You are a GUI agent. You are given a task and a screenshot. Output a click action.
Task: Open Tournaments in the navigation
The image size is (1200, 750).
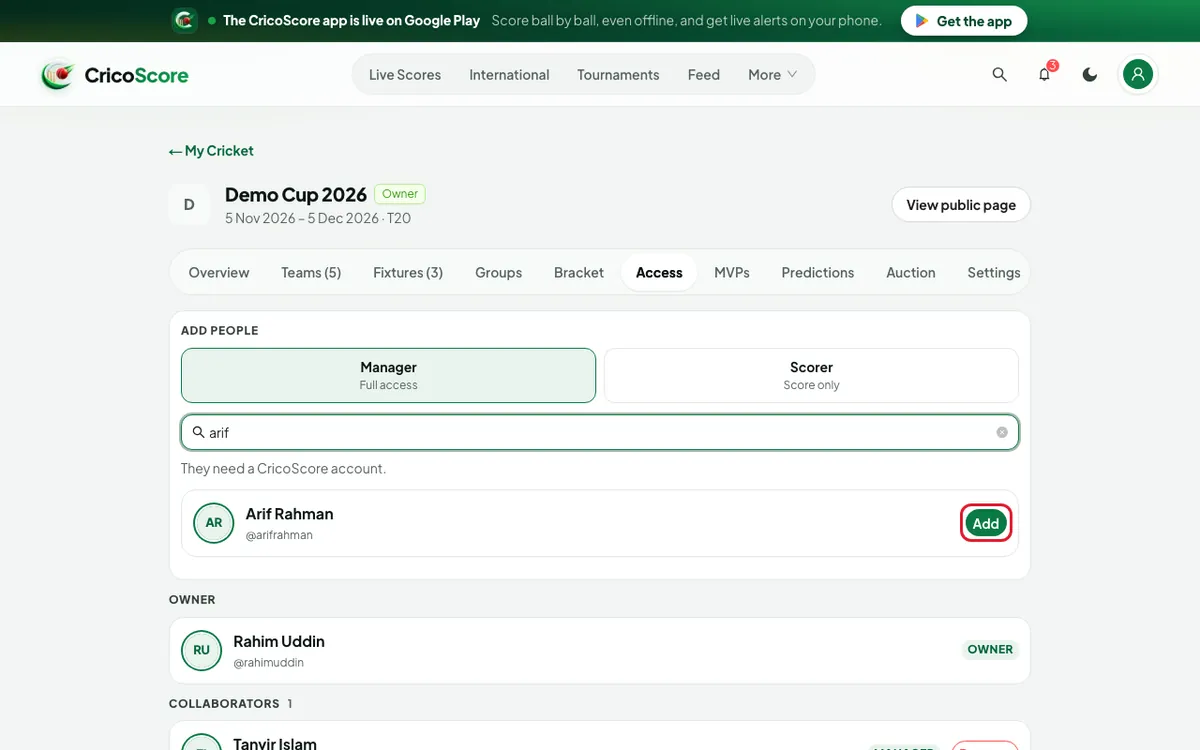coord(618,75)
